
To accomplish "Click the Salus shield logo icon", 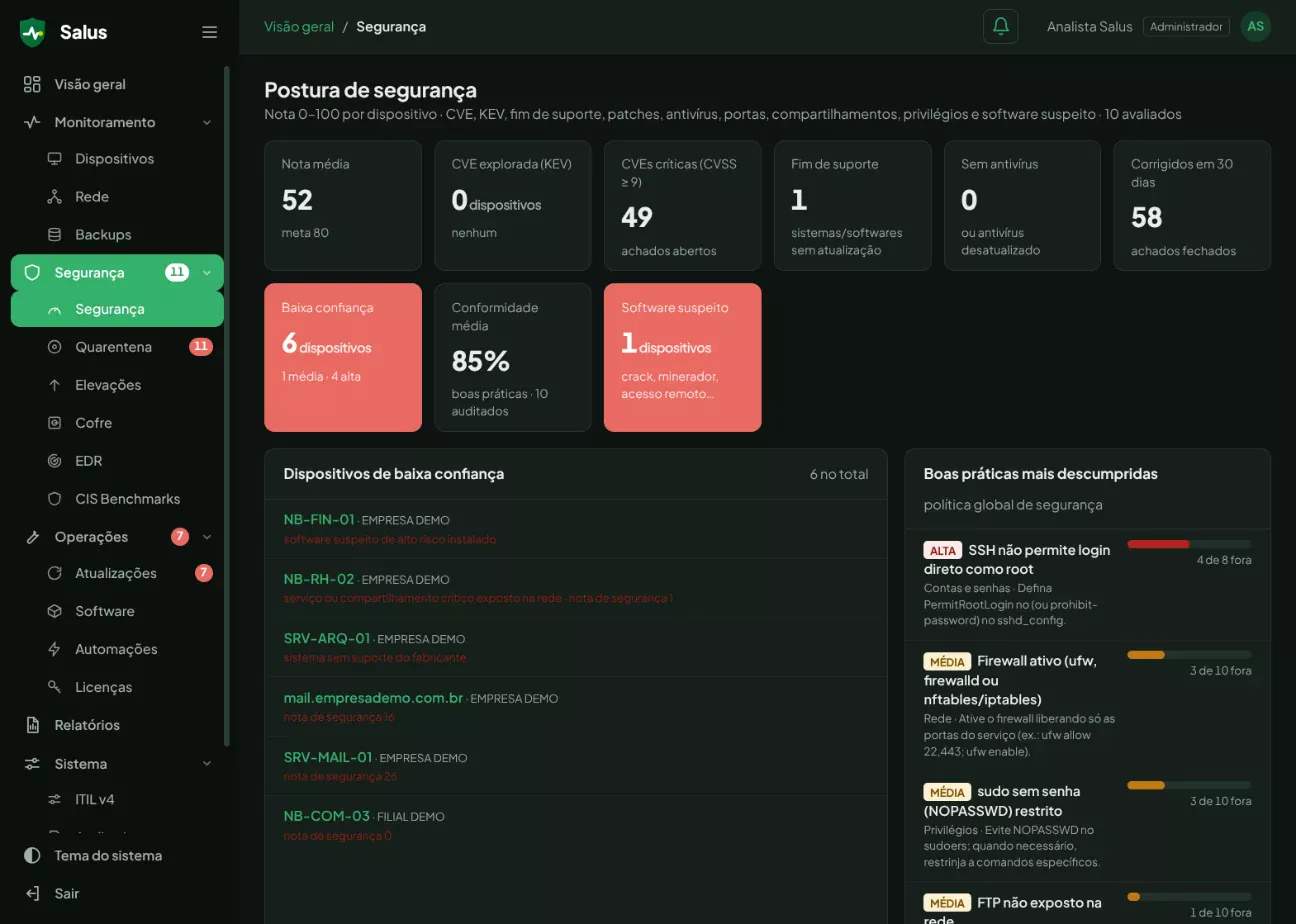I will point(33,32).
